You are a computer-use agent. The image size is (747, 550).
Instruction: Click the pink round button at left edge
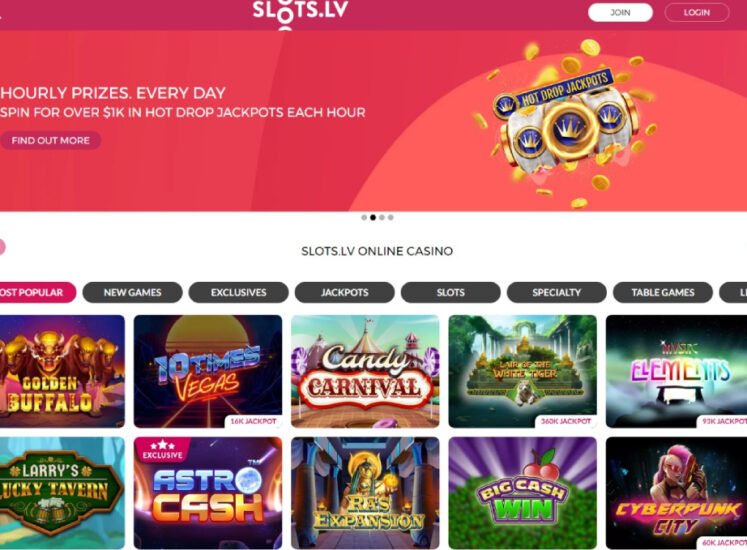coord(2,247)
